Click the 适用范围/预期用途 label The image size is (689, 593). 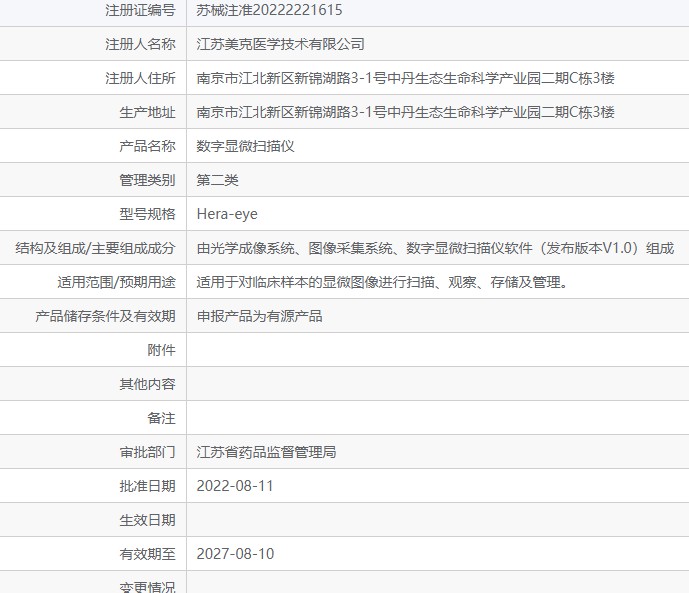pos(116,282)
